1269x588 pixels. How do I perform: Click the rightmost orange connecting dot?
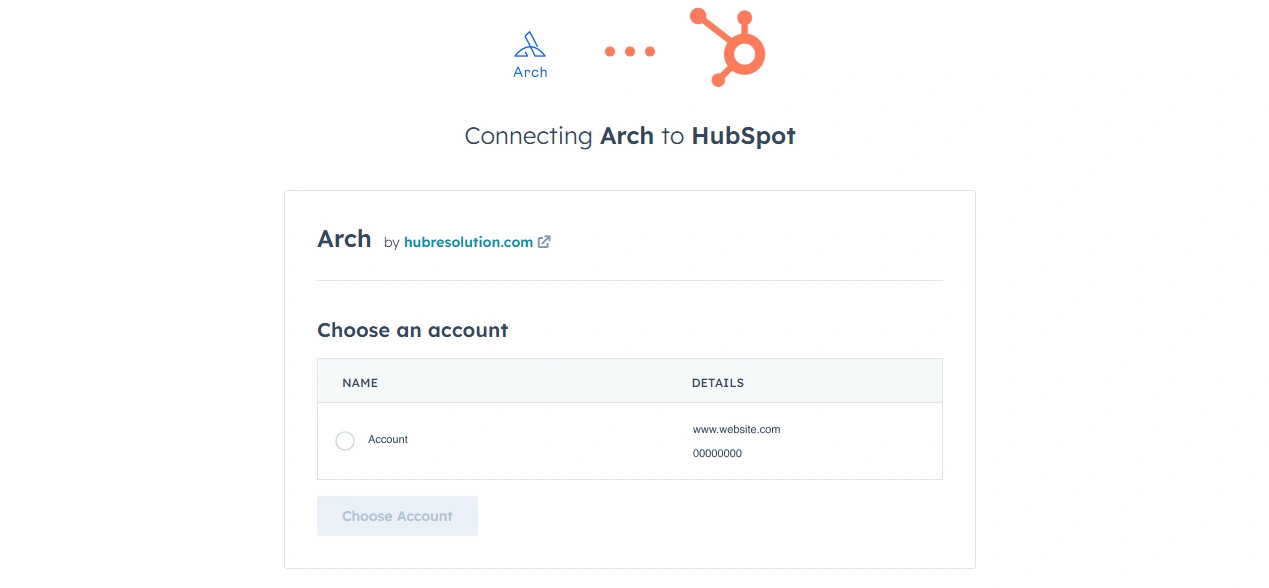[650, 51]
